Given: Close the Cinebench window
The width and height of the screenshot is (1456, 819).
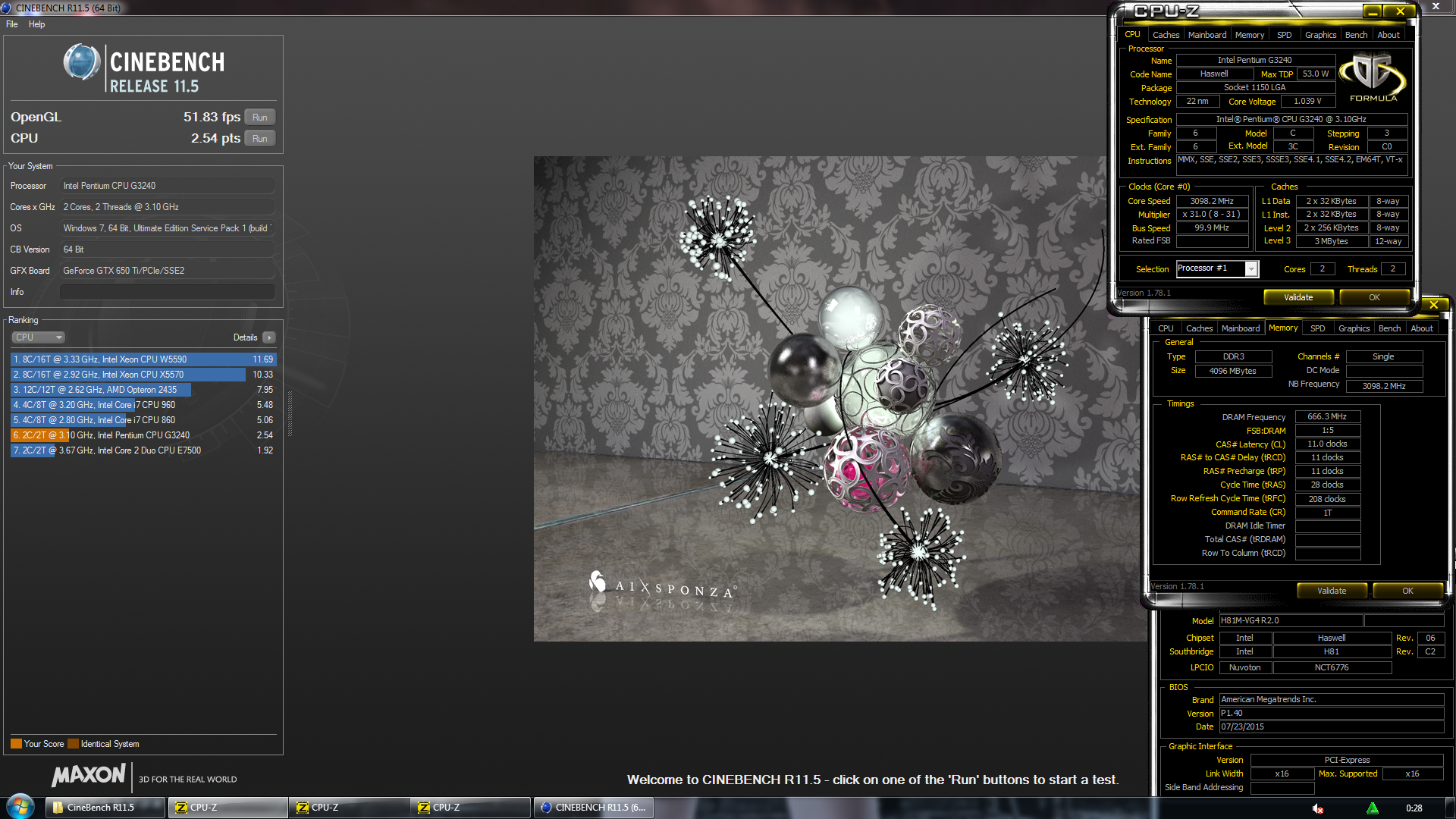Looking at the screenshot, I should pos(1436,7).
